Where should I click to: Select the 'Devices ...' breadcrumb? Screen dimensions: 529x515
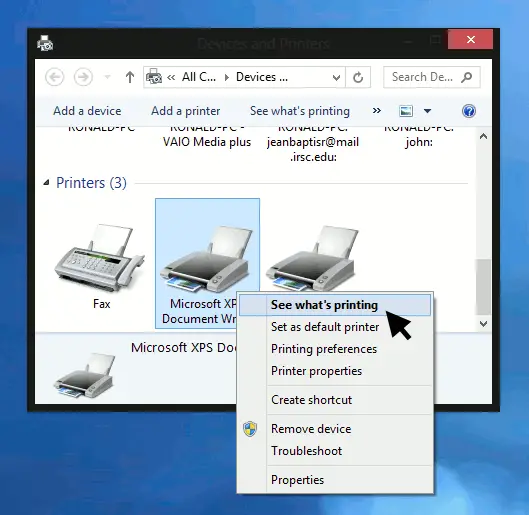coord(262,77)
